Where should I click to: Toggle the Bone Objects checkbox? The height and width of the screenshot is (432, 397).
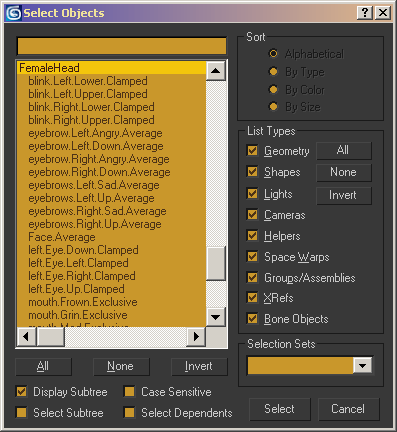[252, 319]
